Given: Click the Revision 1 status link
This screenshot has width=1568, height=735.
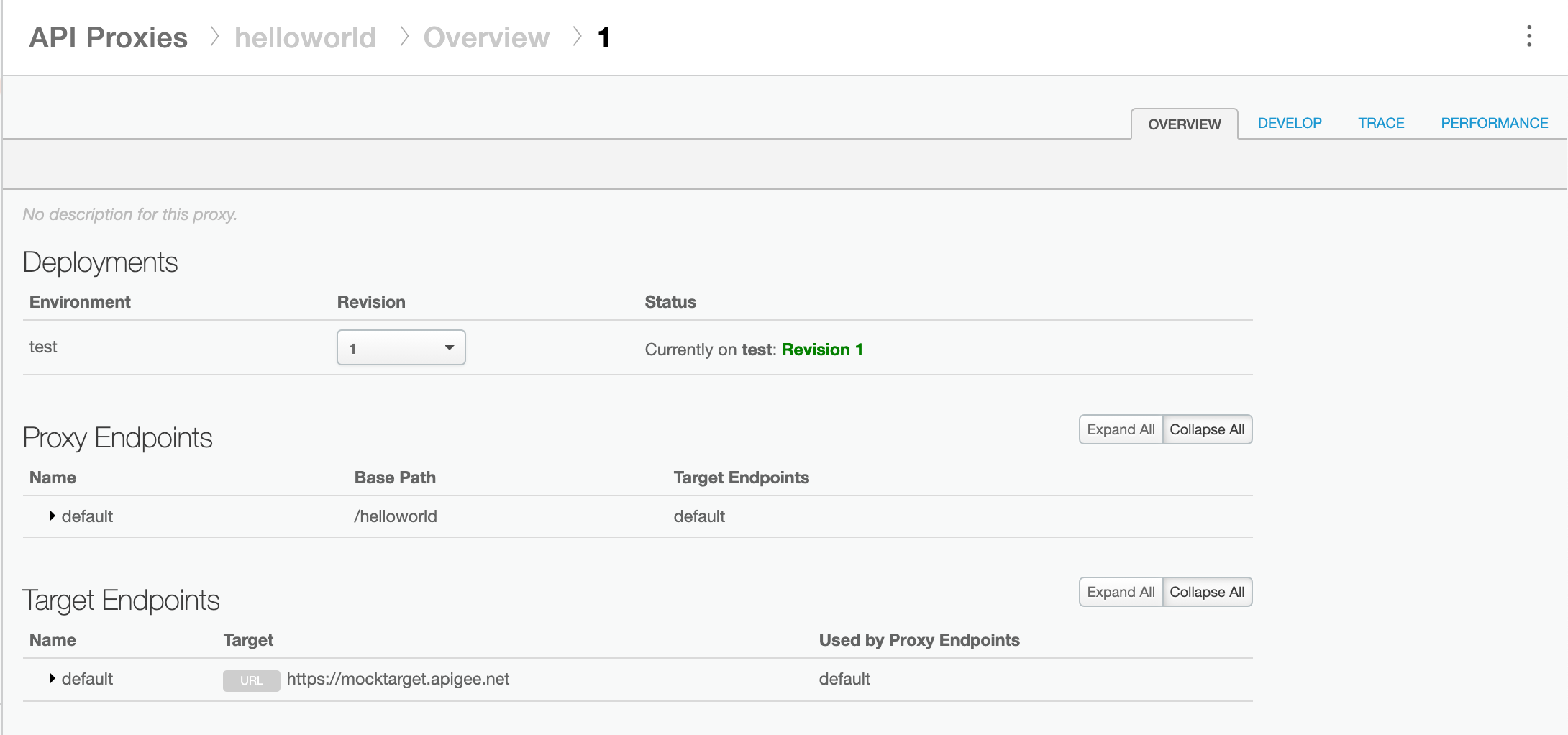Looking at the screenshot, I should (x=822, y=350).
